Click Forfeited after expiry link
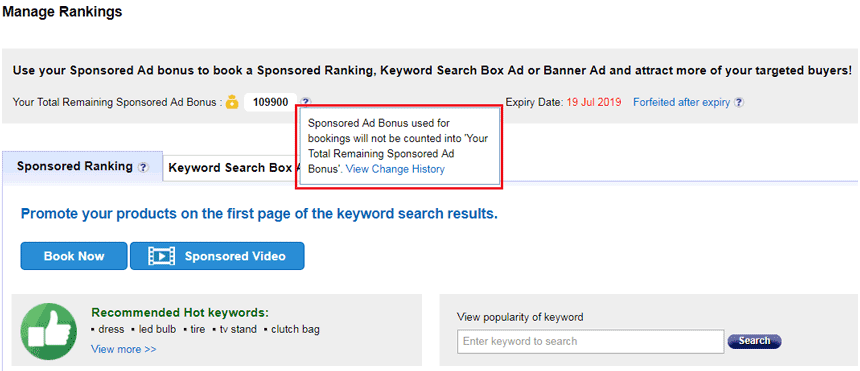The height and width of the screenshot is (371, 860). click(x=681, y=102)
